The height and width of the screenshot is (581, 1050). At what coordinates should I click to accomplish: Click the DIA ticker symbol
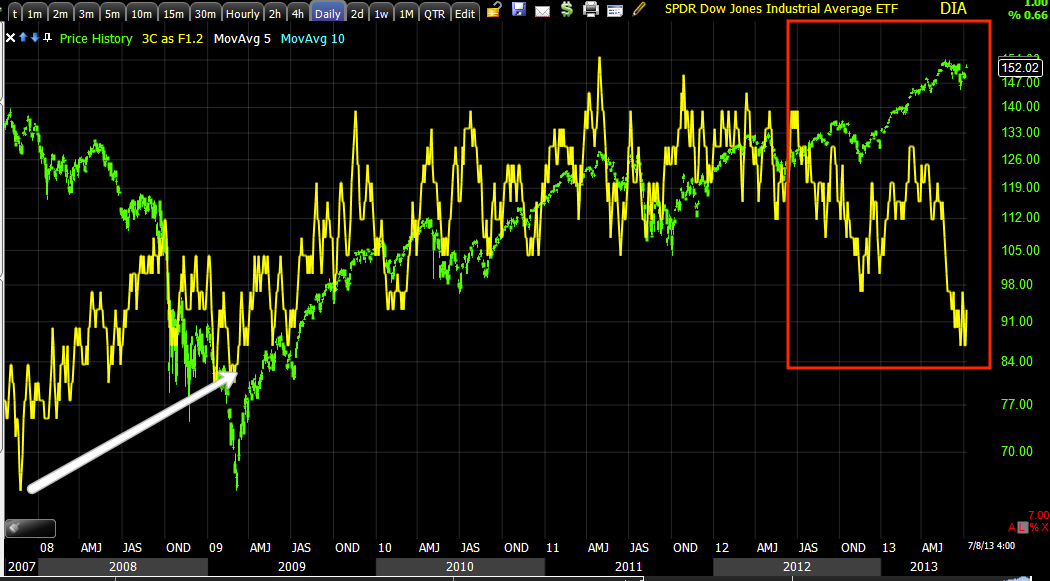pos(953,9)
